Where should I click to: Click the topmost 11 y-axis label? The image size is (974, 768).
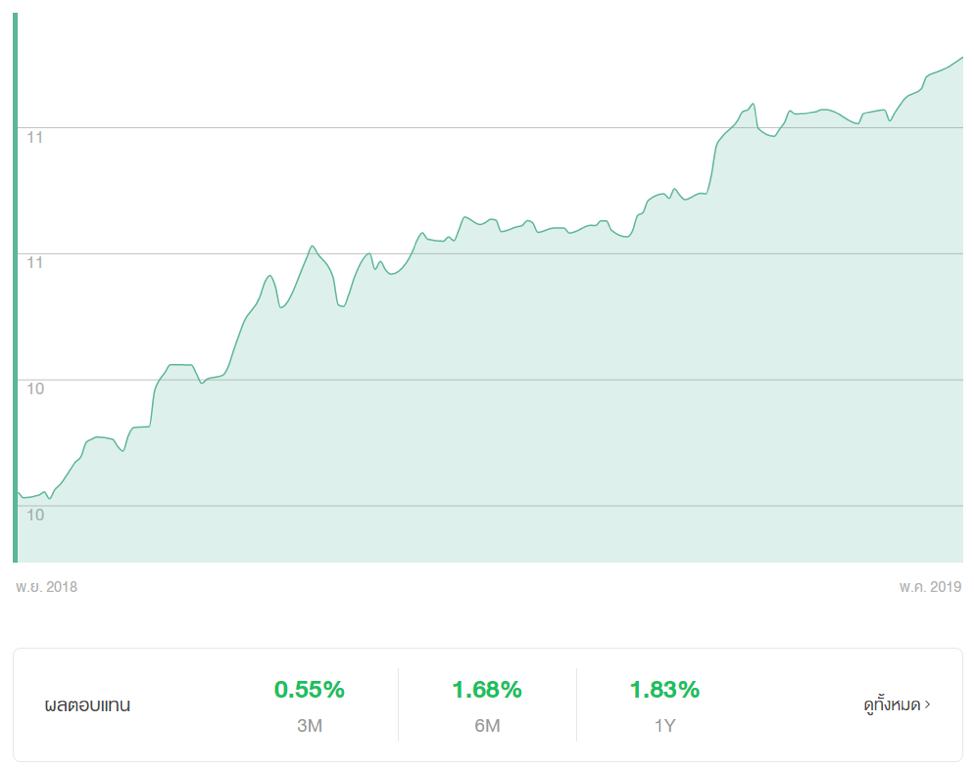pos(35,136)
